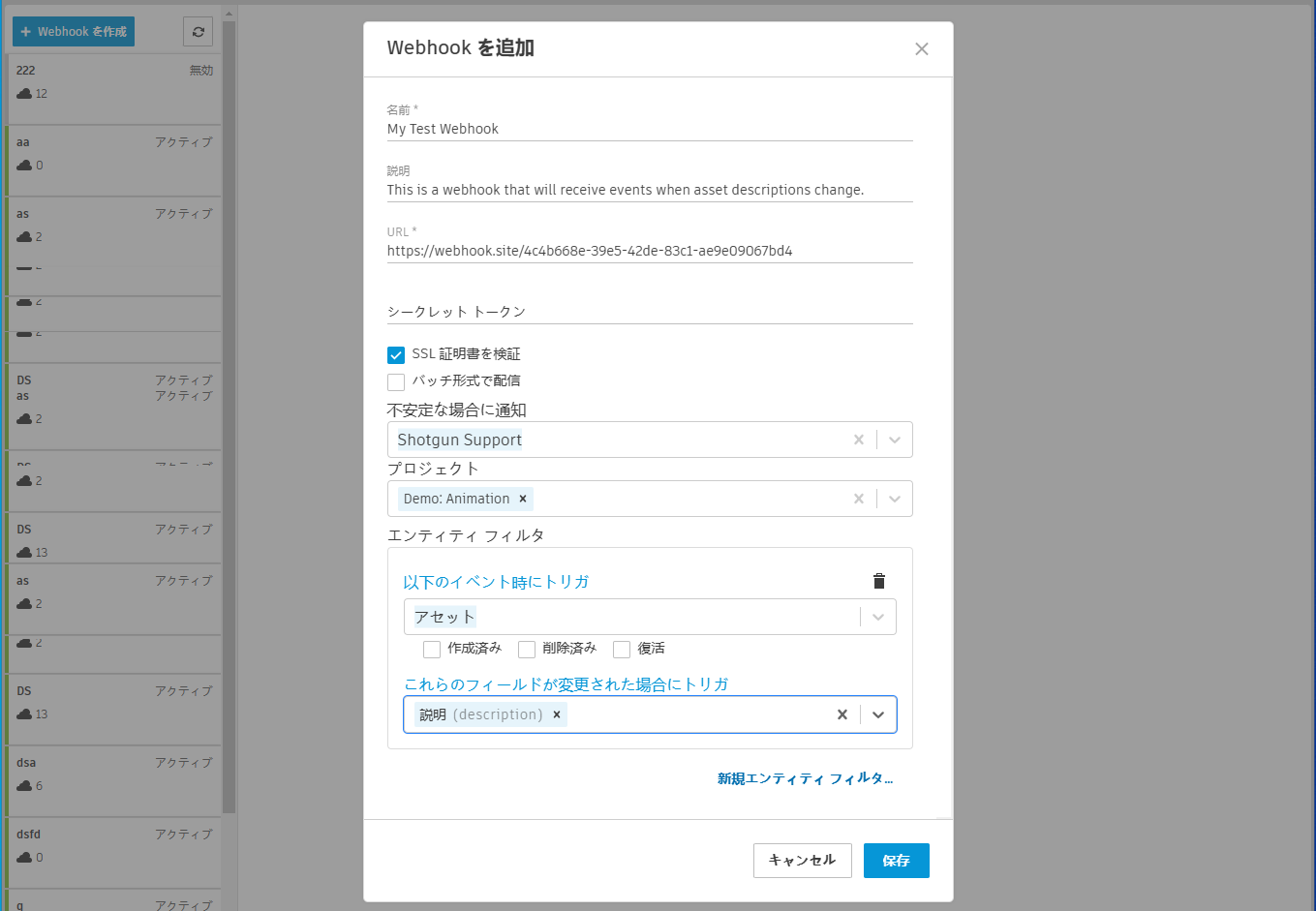
Task: Click the webhook list scrollbar
Action: 230,416
